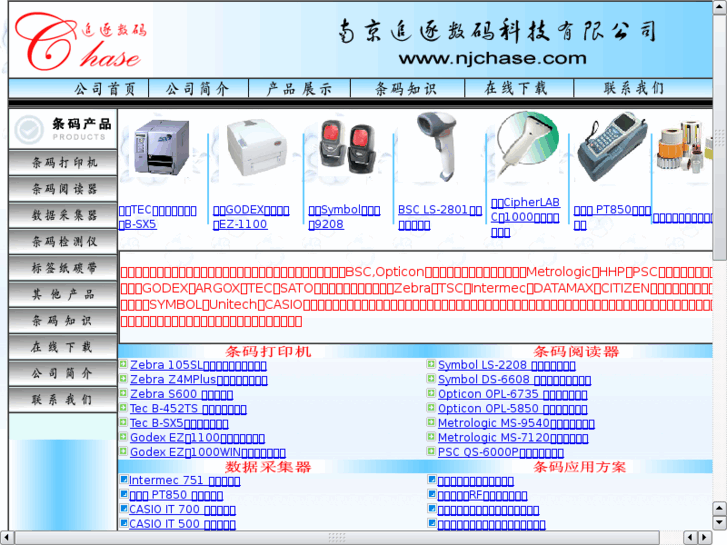This screenshot has width=727, height=545.
Task: Open PT850 link in data collector list
Action: tap(176, 495)
